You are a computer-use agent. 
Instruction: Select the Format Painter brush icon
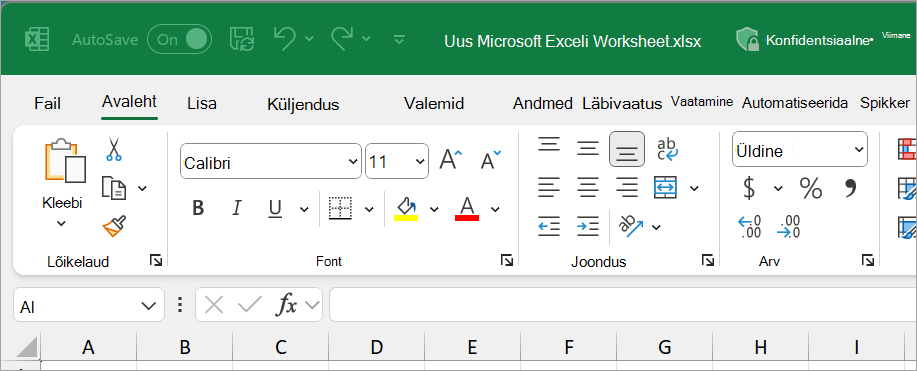pos(114,226)
